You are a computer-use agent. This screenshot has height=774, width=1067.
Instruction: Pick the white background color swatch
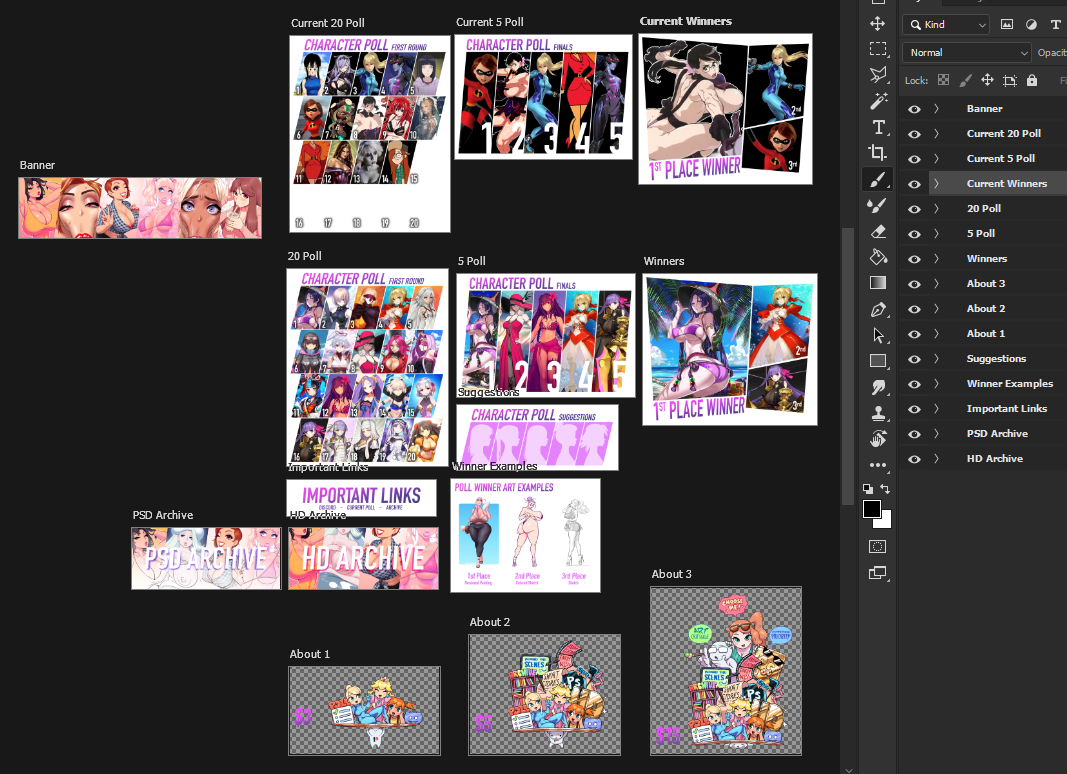(885, 522)
